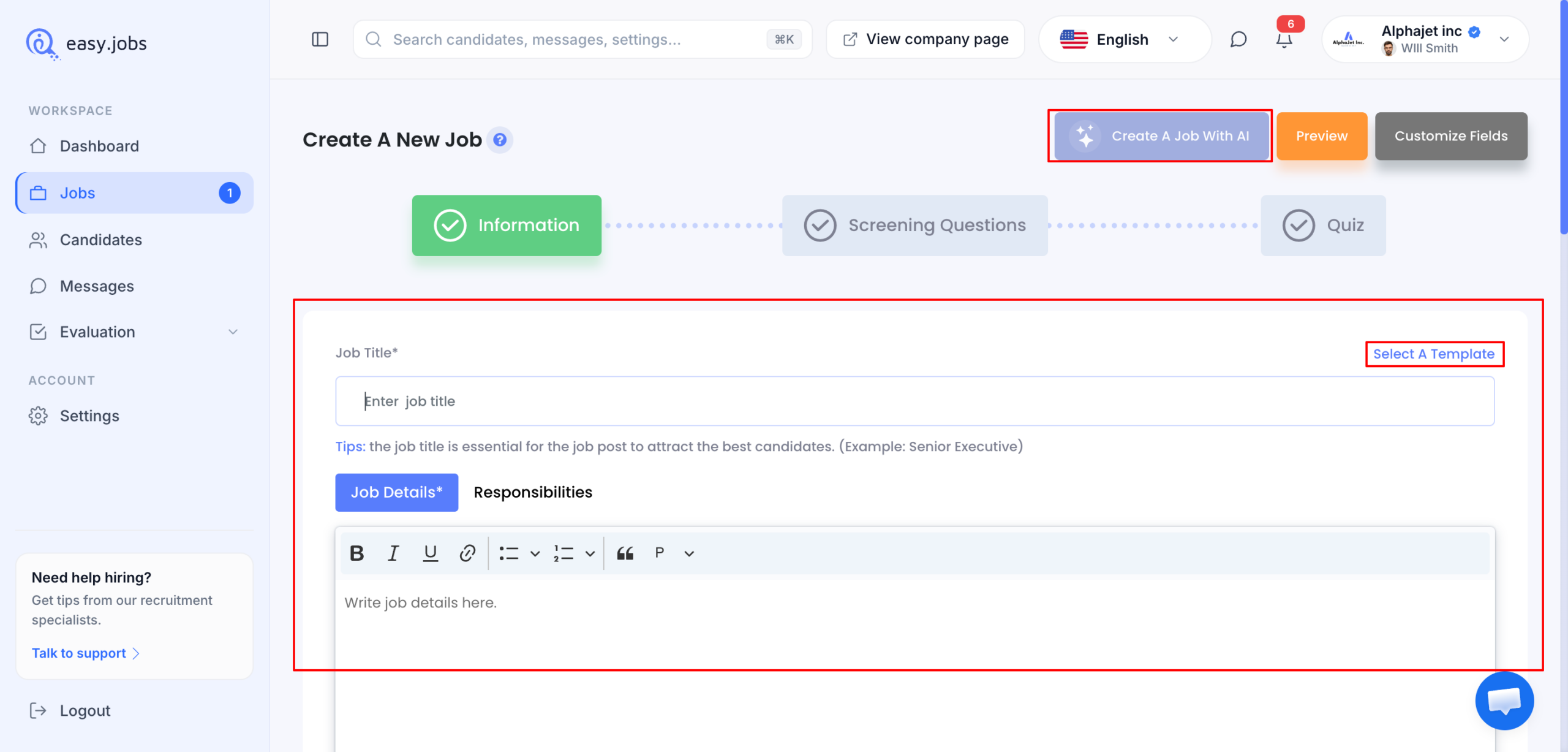
Task: Open Messages in the sidebar
Action: point(134,286)
